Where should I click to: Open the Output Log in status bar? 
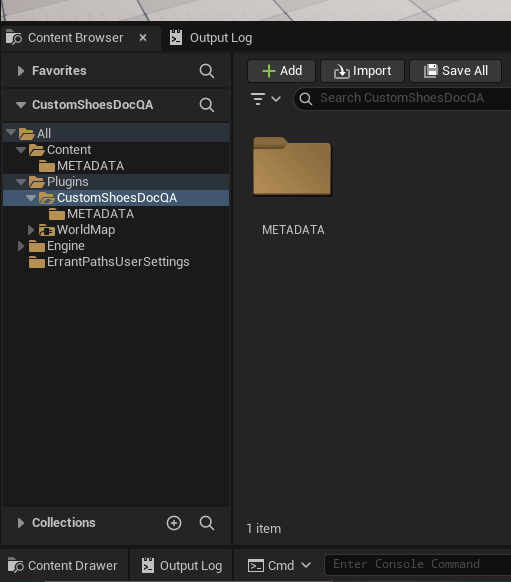181,565
